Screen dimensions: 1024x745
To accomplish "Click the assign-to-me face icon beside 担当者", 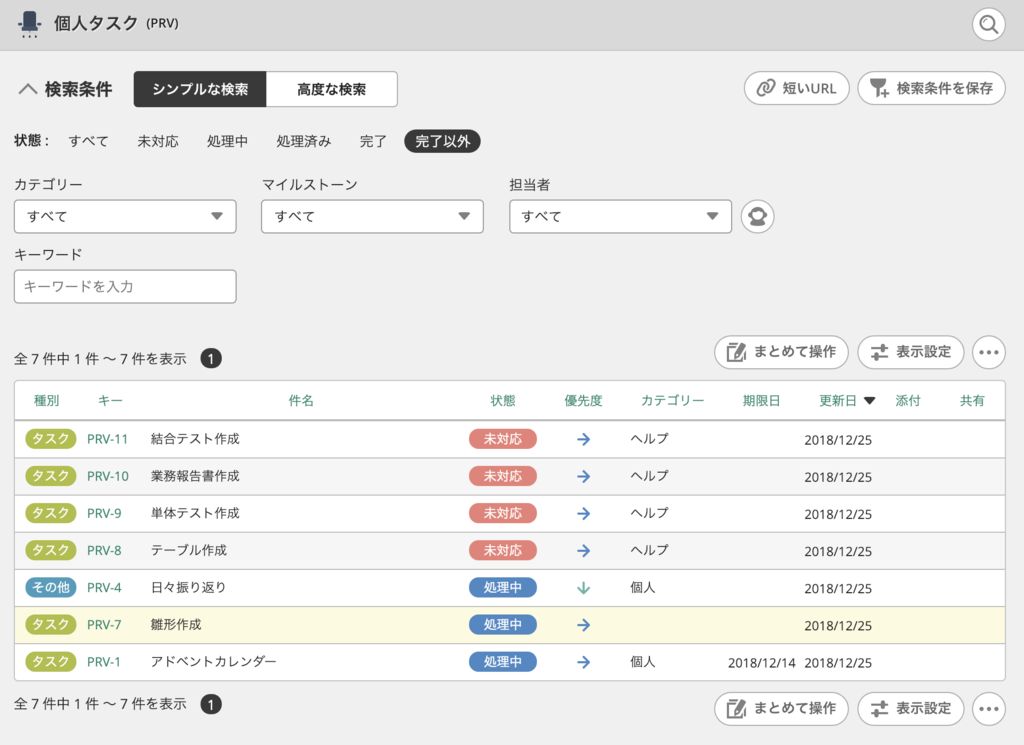I will [x=758, y=216].
